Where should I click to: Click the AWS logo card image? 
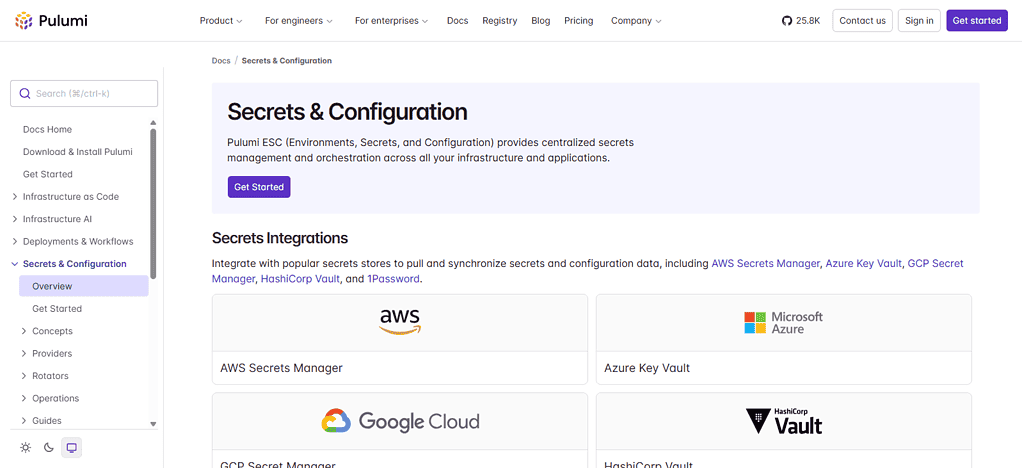click(x=400, y=323)
